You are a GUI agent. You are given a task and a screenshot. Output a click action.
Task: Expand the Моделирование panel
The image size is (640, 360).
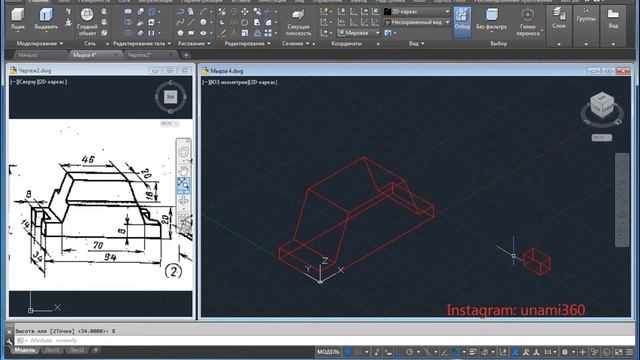point(40,43)
